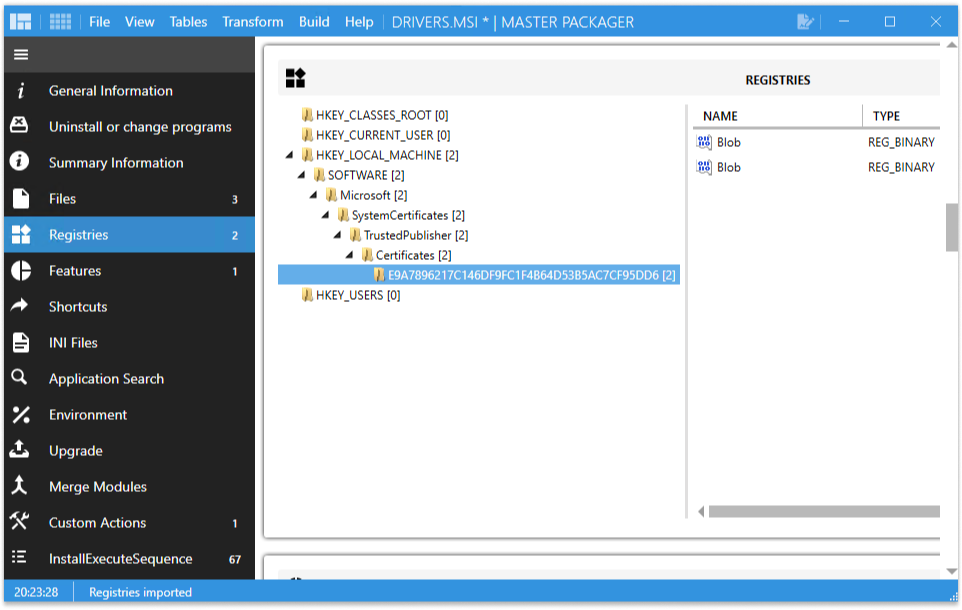962x610 pixels.
Task: Collapse the SystemCertificates node
Action: pyautogui.click(x=326, y=215)
